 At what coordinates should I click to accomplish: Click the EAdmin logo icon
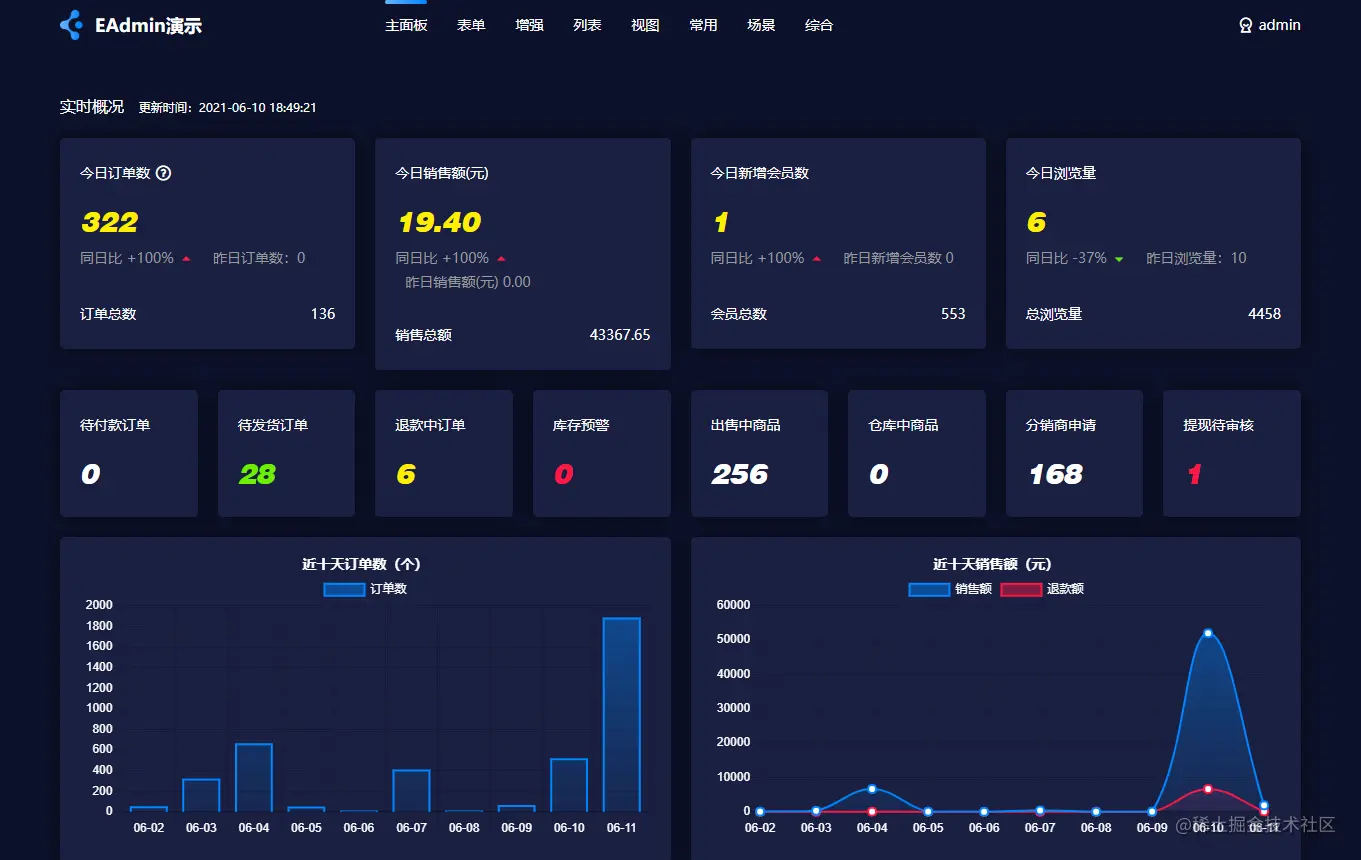pos(71,25)
